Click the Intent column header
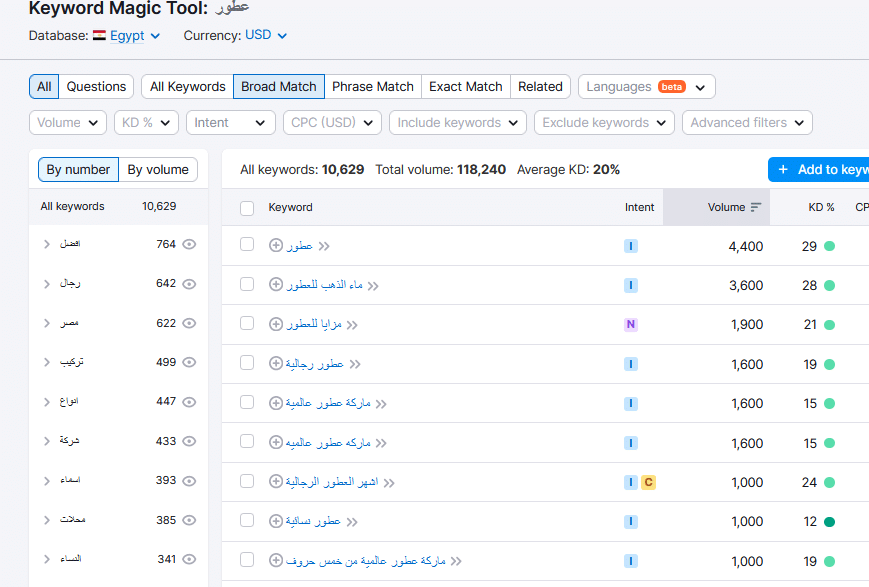The image size is (869, 587). (x=640, y=207)
